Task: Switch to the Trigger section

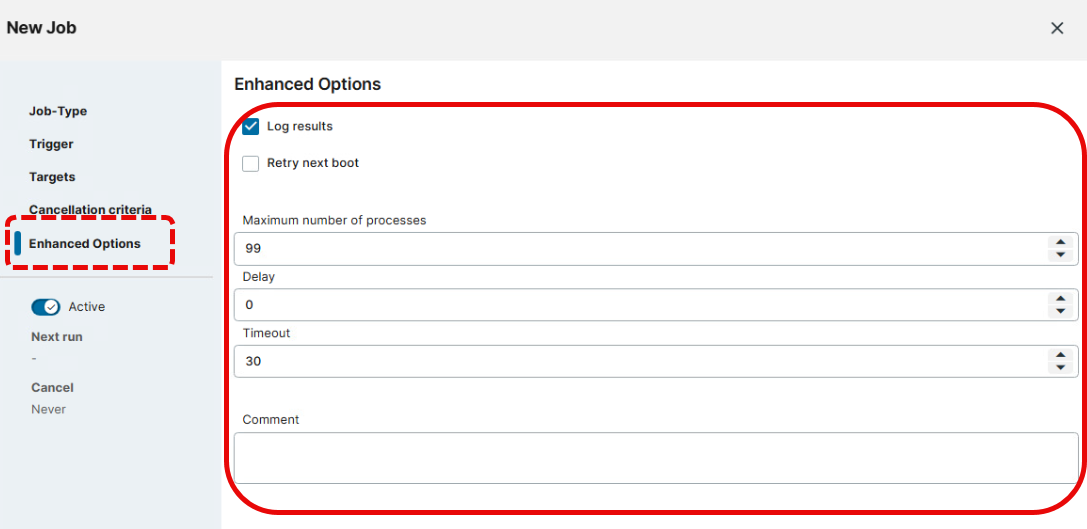Action: 51,144
